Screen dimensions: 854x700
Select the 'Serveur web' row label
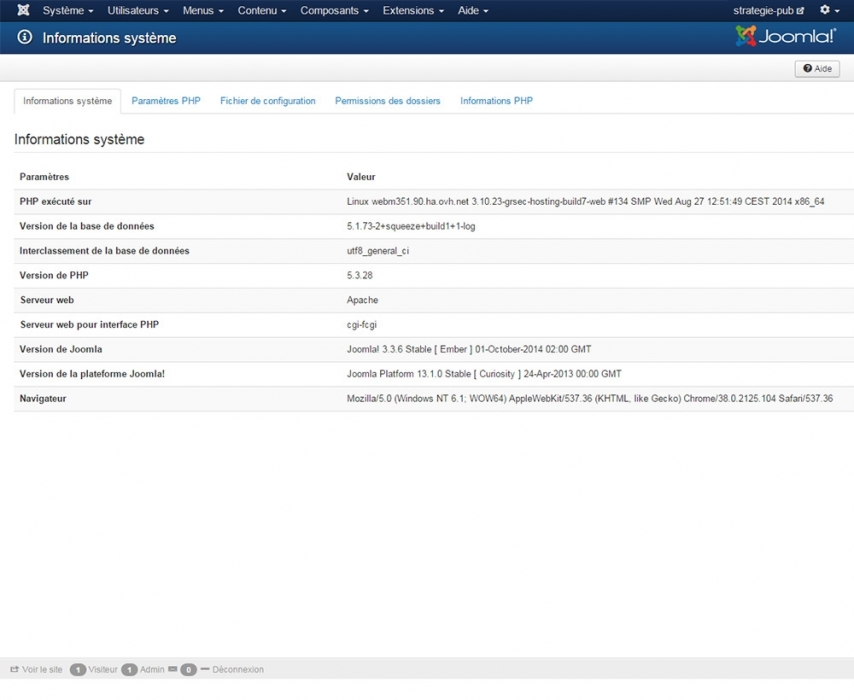pyautogui.click(x=47, y=300)
